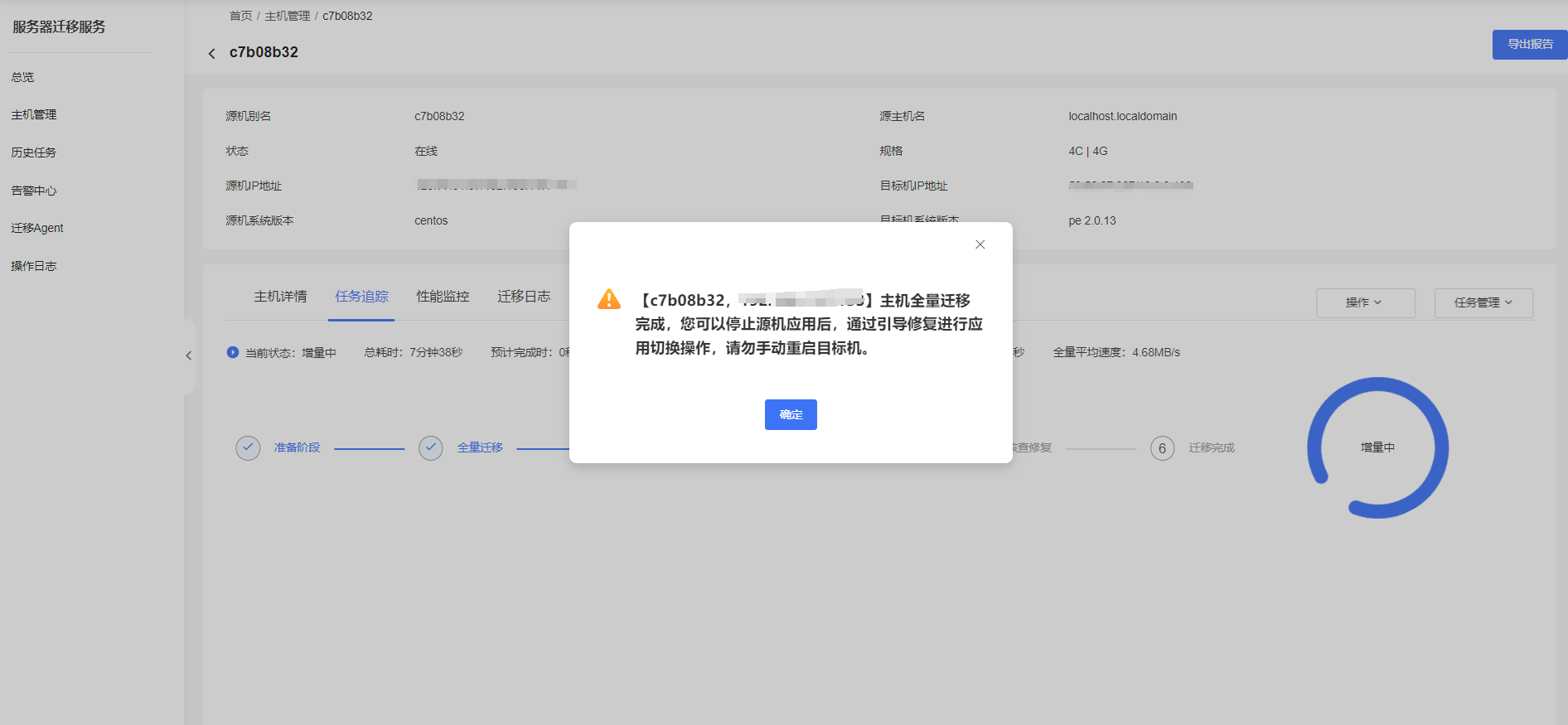Click the 全量迁移 step label
Screen dimensions: 1568x725
(x=480, y=447)
